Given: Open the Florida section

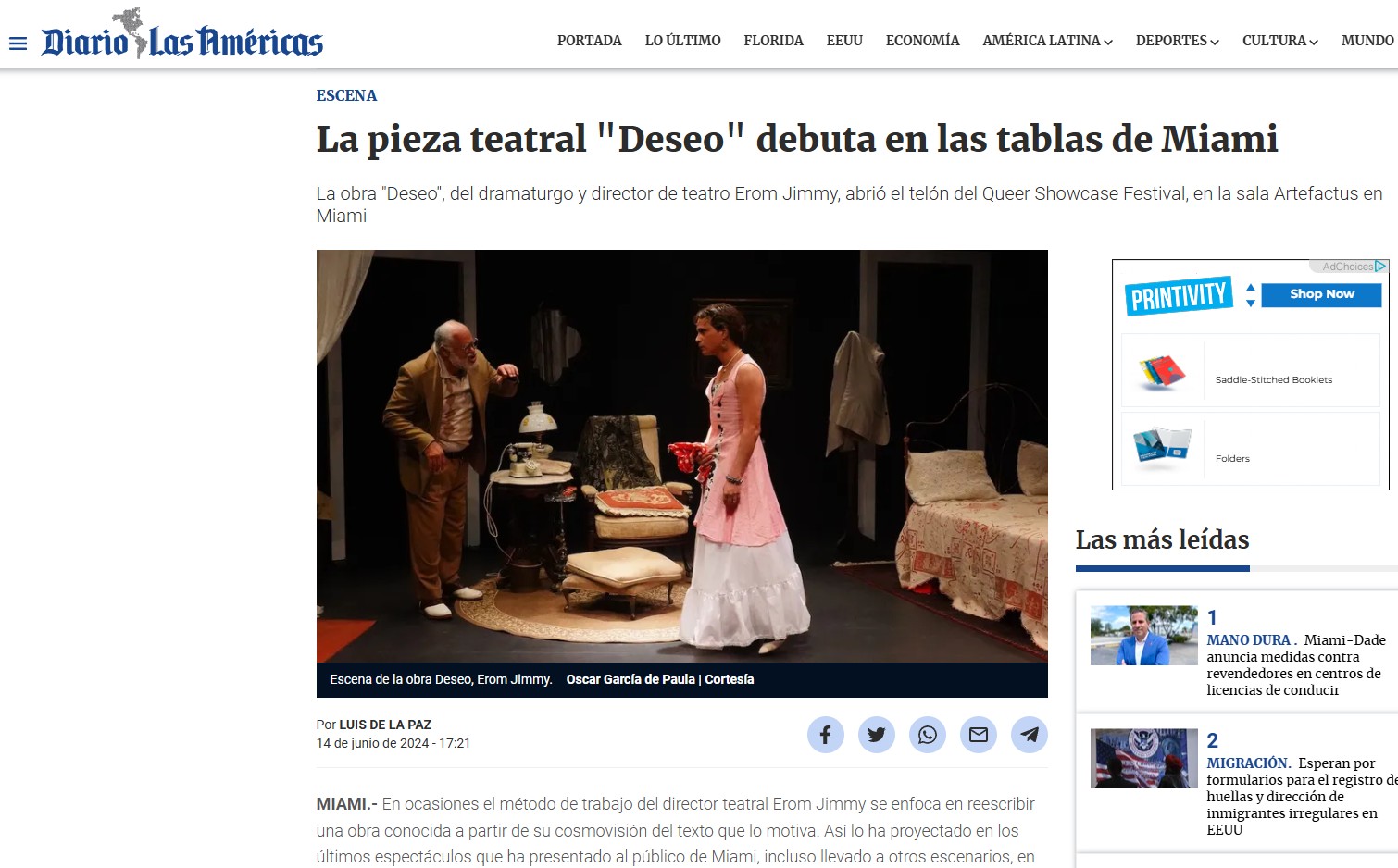Looking at the screenshot, I should (773, 41).
